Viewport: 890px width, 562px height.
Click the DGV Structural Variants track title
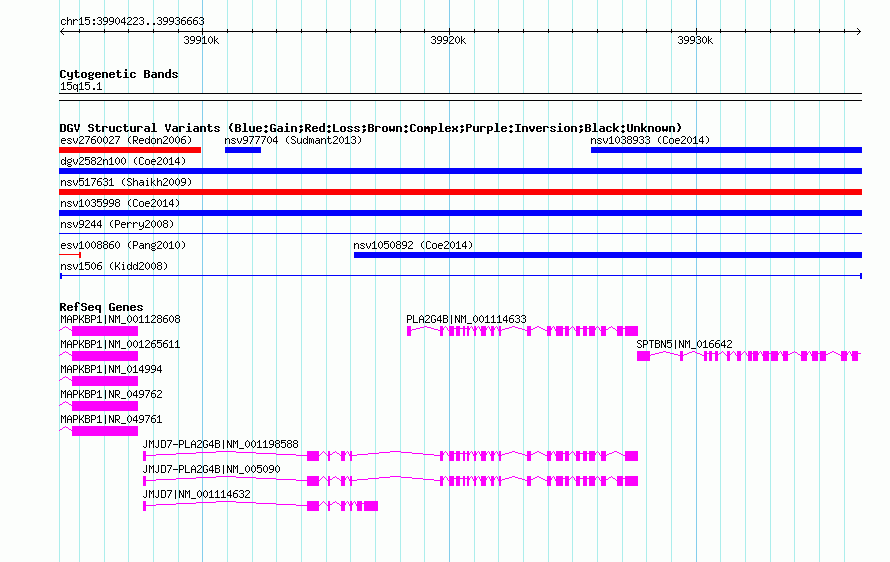(371, 128)
